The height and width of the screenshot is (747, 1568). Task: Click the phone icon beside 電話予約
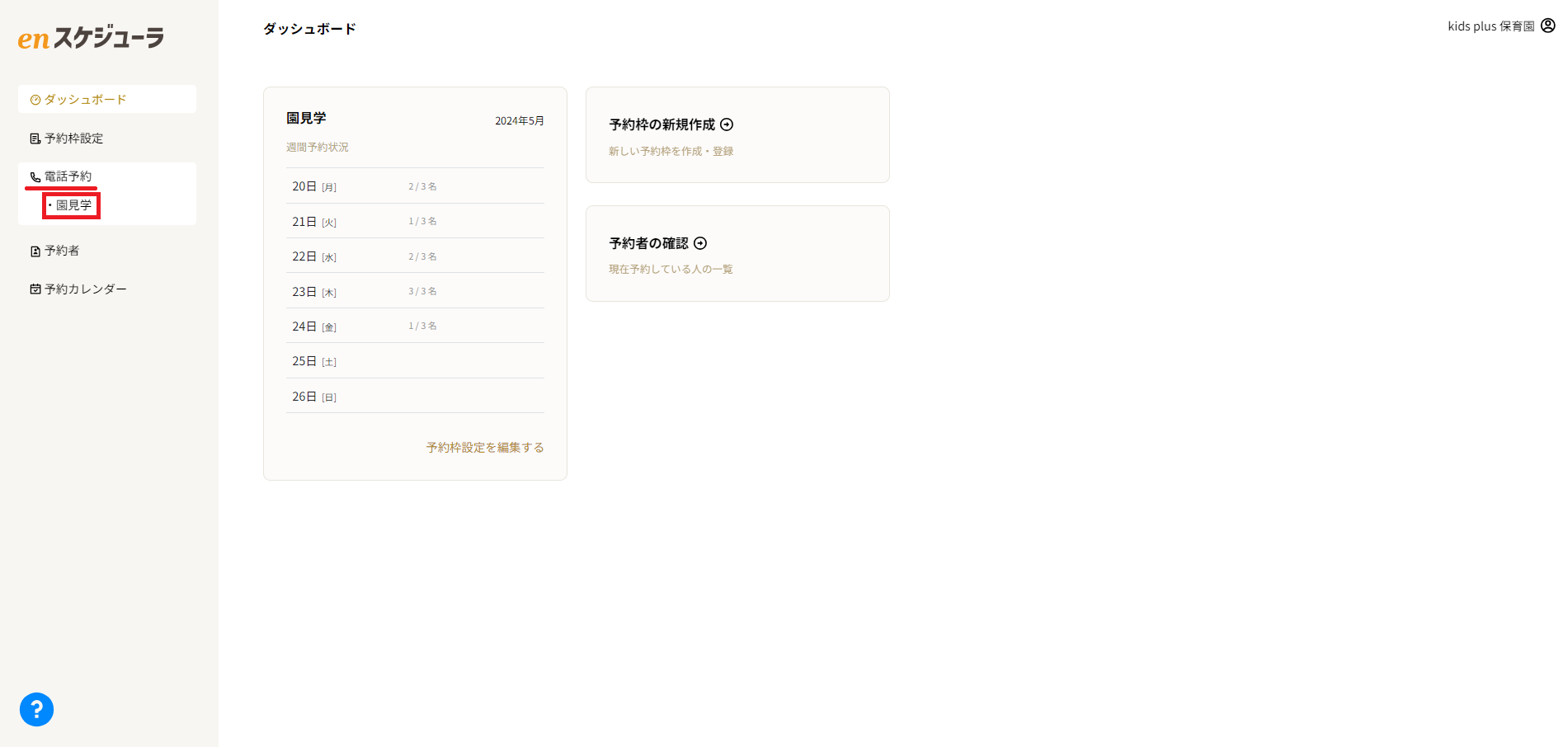35,177
